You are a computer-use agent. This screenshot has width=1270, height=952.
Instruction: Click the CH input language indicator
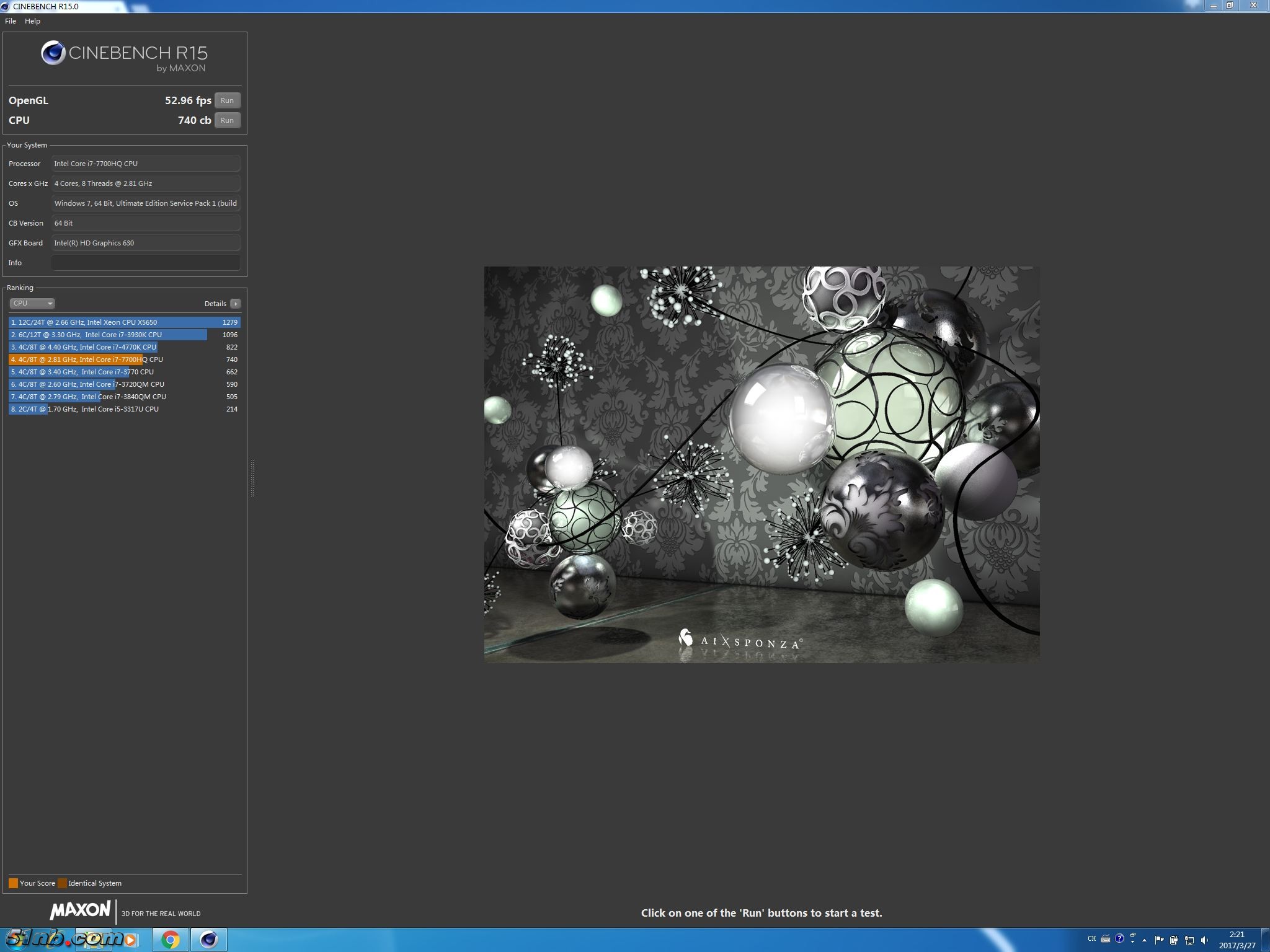[x=1092, y=938]
